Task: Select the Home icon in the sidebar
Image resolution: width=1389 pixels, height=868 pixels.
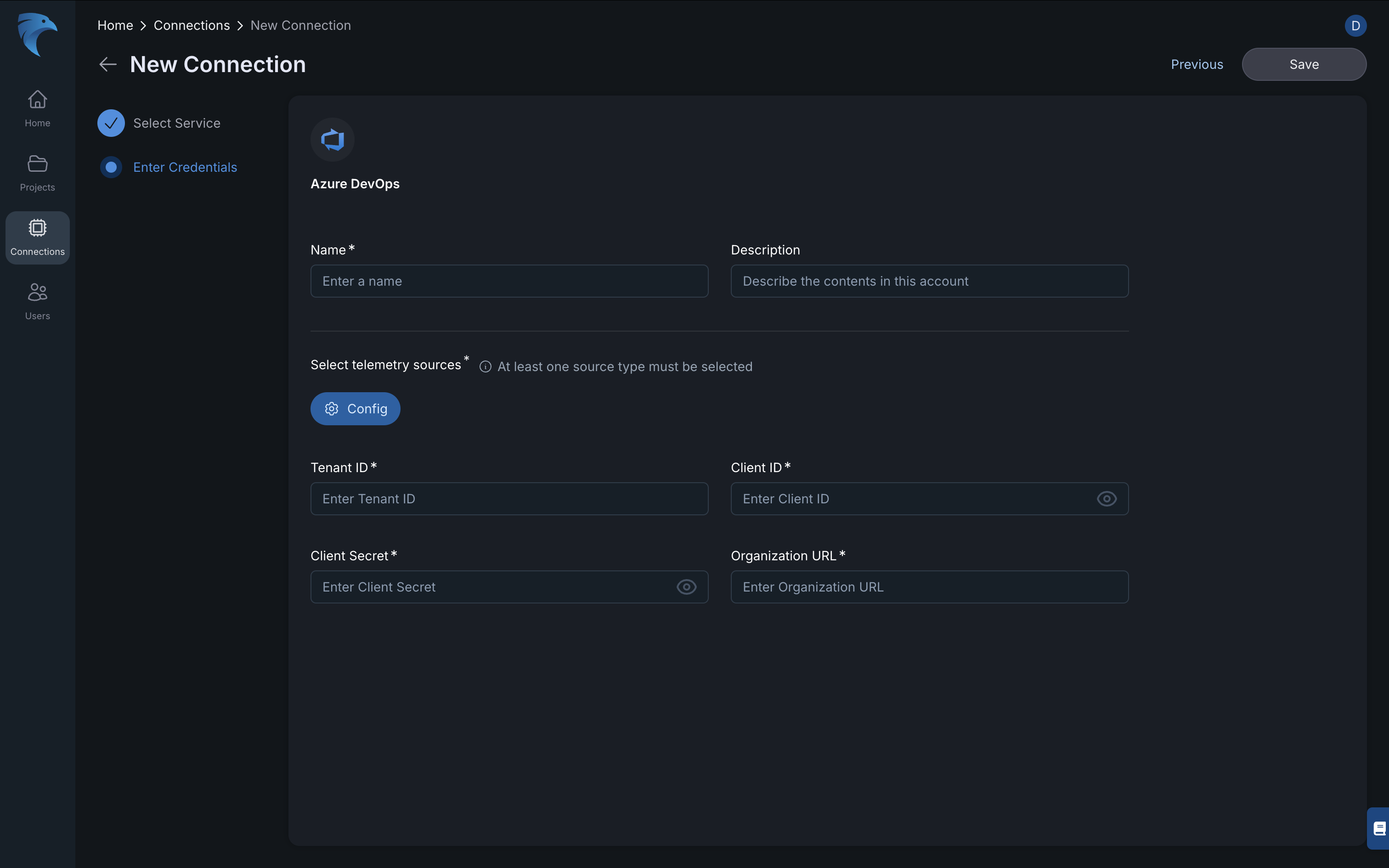Action: (x=37, y=108)
